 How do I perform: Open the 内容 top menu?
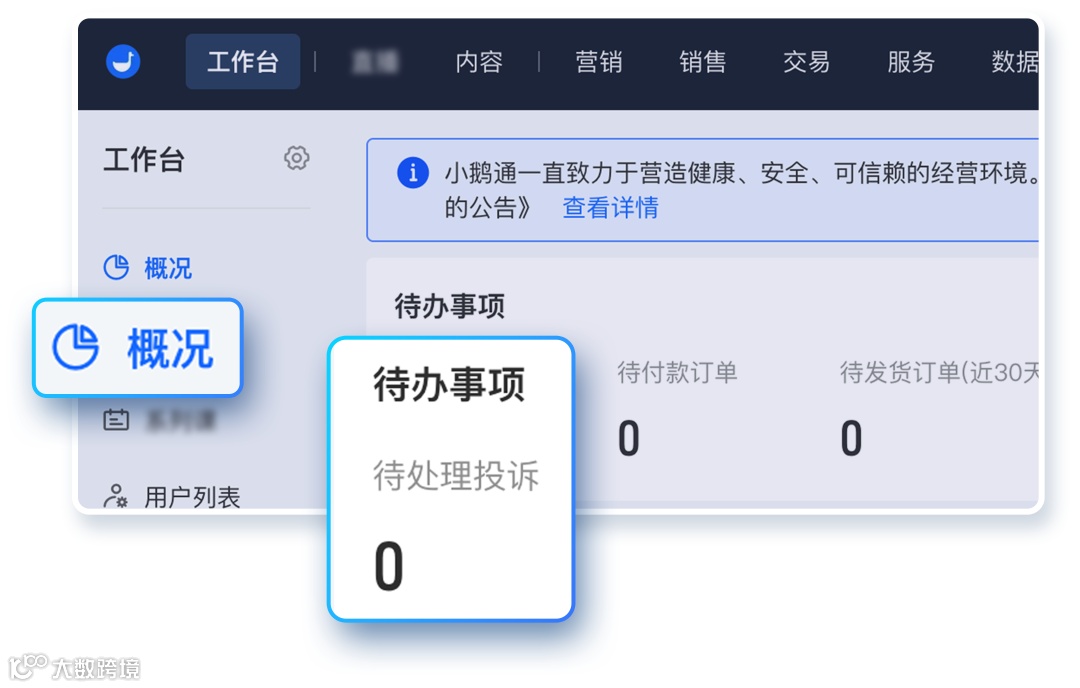479,62
